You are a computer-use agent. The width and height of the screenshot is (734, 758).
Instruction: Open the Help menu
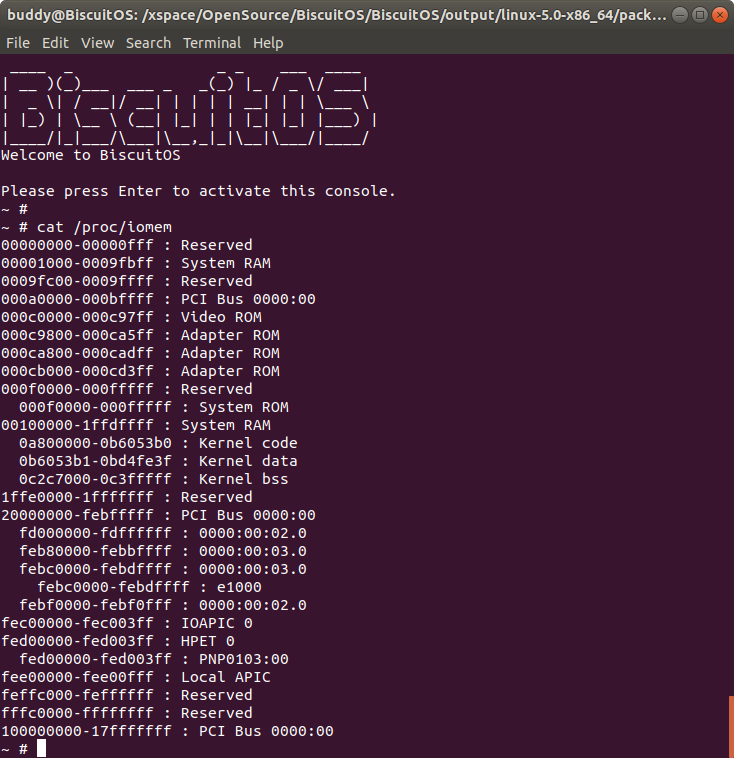(x=268, y=43)
